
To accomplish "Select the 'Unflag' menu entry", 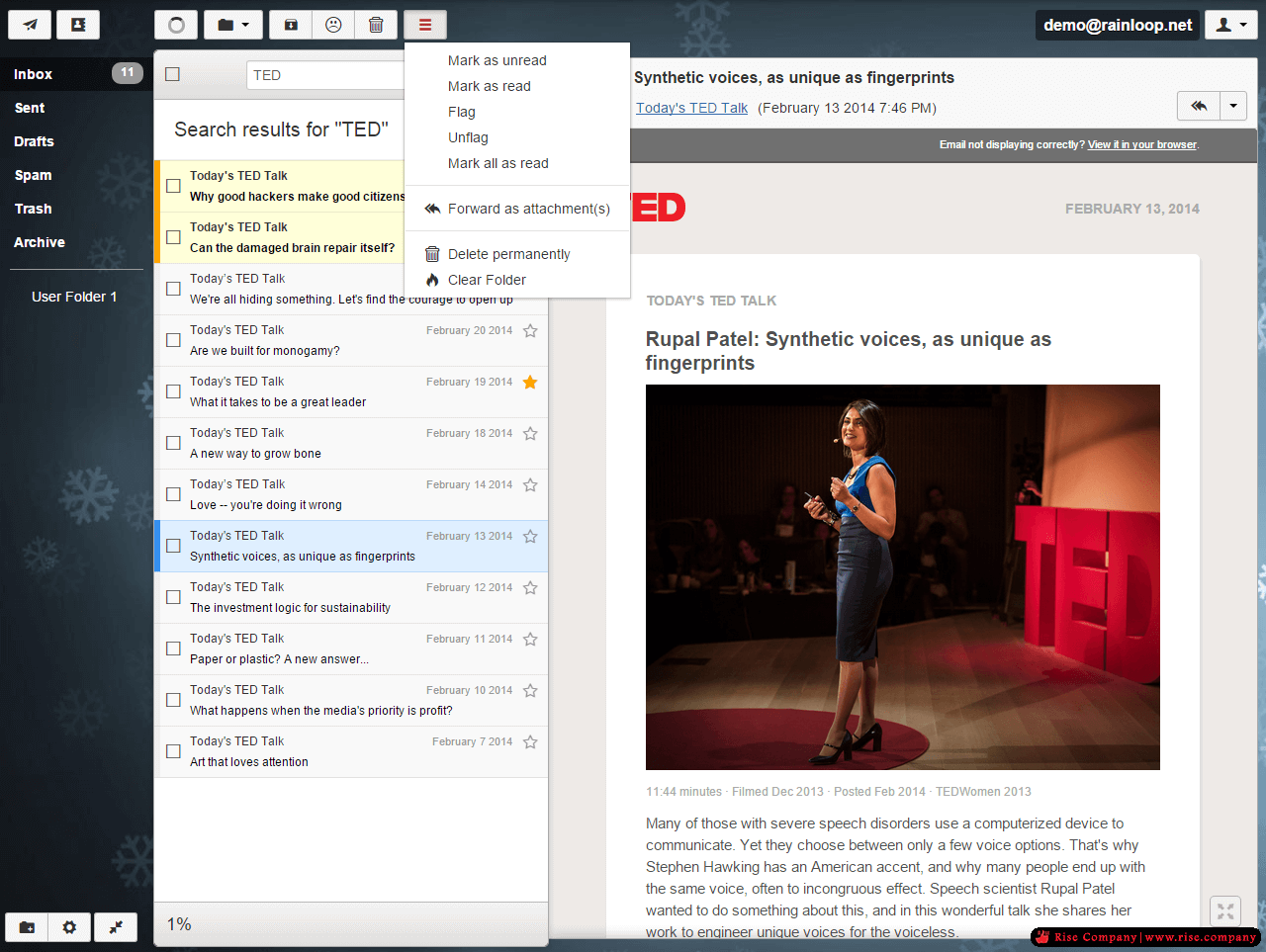I will pyautogui.click(x=517, y=137).
